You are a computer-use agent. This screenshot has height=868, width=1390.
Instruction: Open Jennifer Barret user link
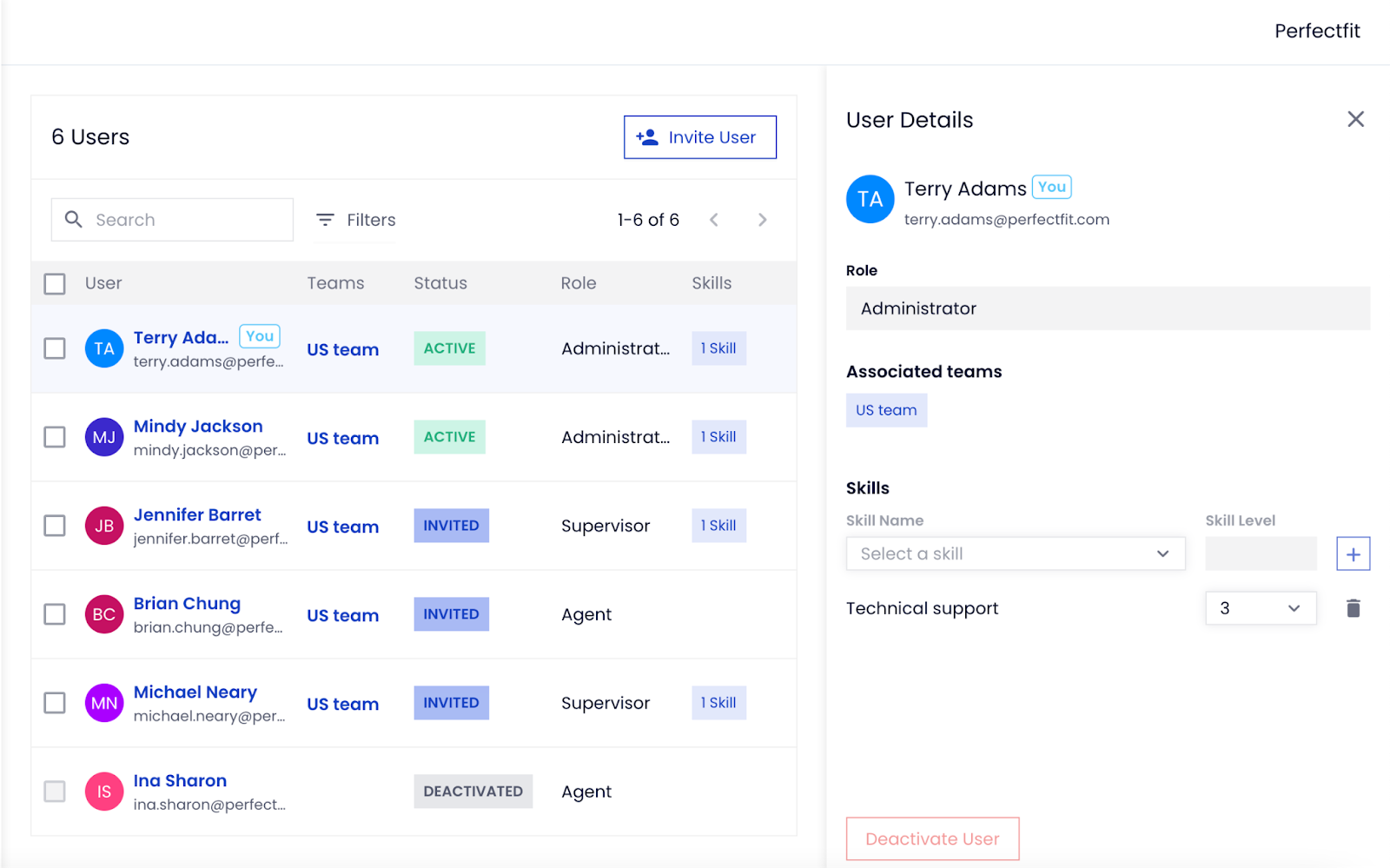coord(197,515)
